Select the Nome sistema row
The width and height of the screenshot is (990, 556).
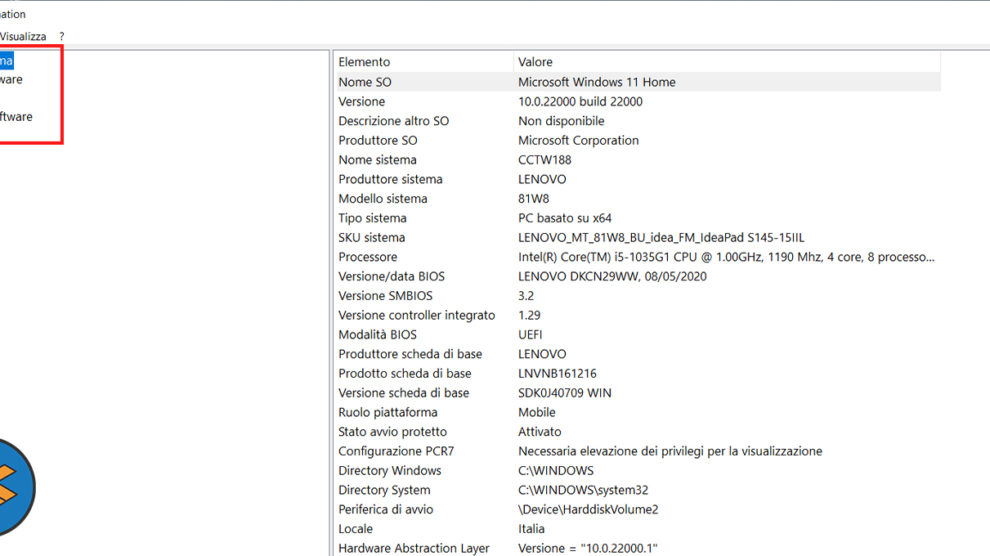coord(377,160)
